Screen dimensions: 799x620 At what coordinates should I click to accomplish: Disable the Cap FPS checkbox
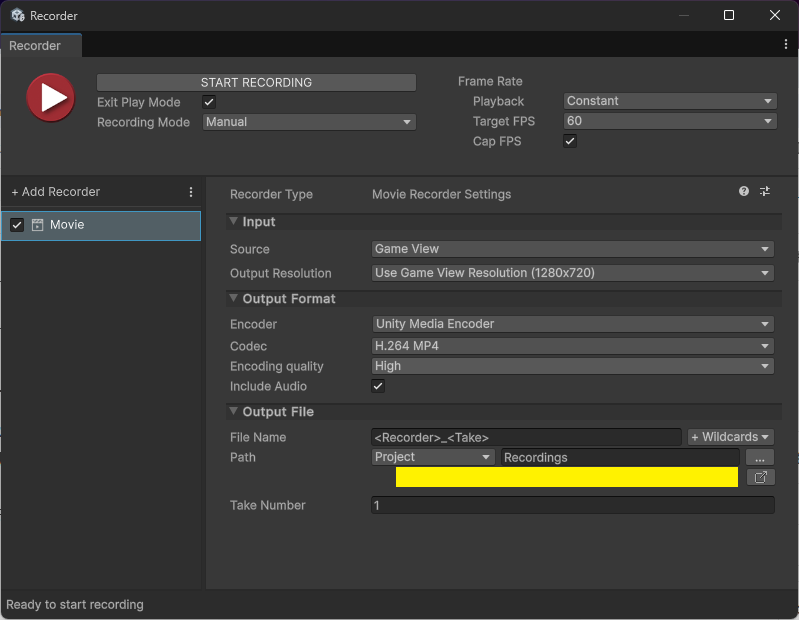click(570, 142)
